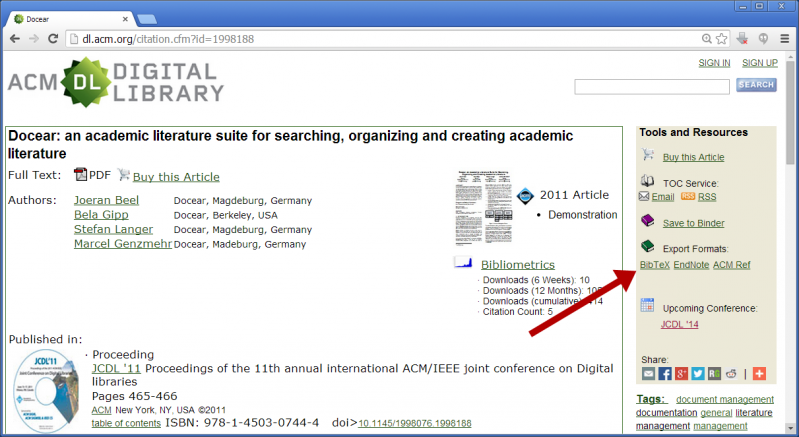Click the general tag link
This screenshot has height=437, width=799.
click(716, 413)
